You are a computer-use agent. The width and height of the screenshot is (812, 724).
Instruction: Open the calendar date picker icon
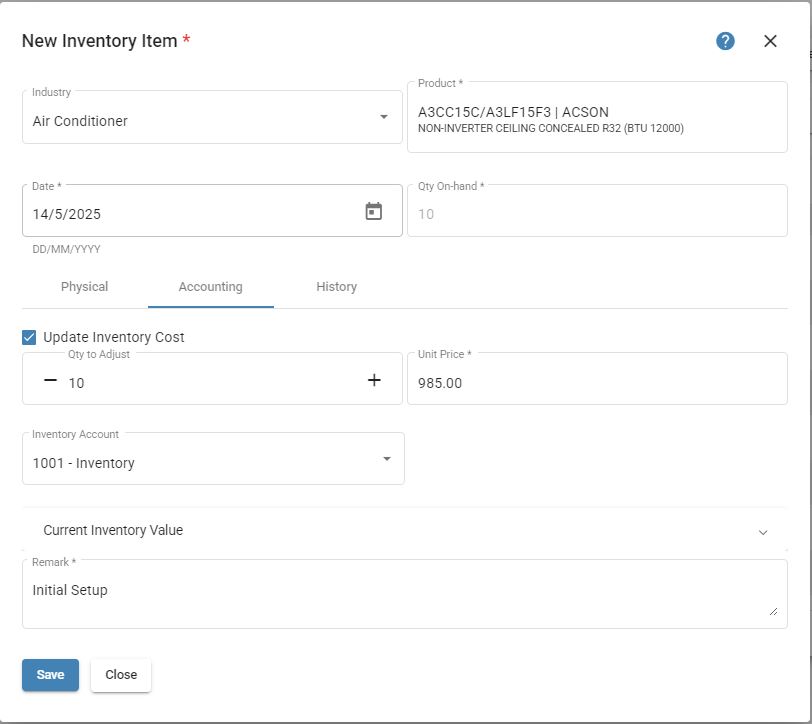(373, 212)
